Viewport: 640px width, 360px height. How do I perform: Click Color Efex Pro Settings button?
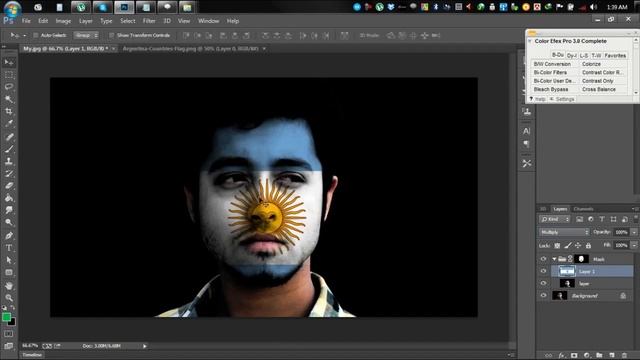click(562, 99)
